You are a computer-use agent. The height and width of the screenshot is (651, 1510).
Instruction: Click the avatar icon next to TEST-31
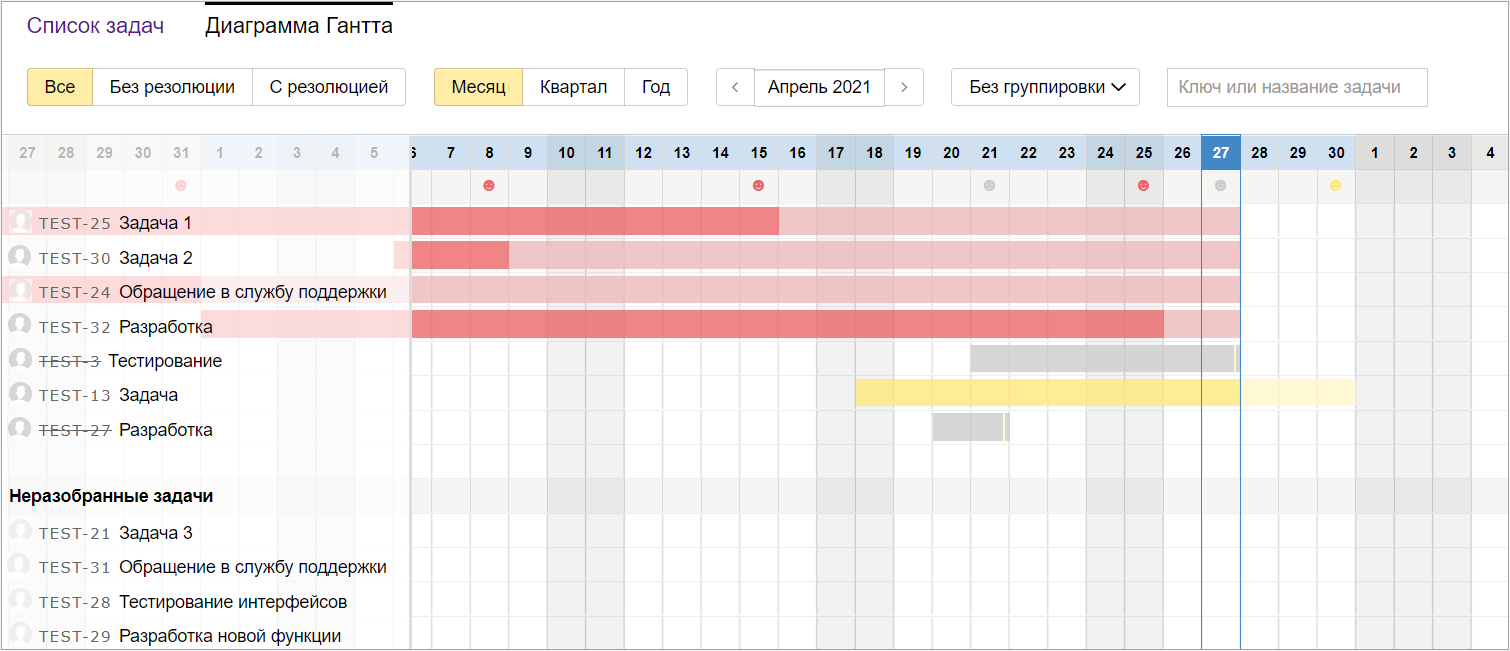pyautogui.click(x=19, y=566)
